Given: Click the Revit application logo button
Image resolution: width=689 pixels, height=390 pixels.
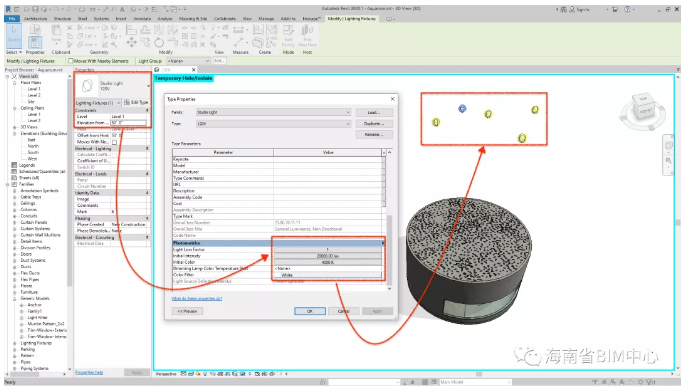Looking at the screenshot, I should point(8,9).
